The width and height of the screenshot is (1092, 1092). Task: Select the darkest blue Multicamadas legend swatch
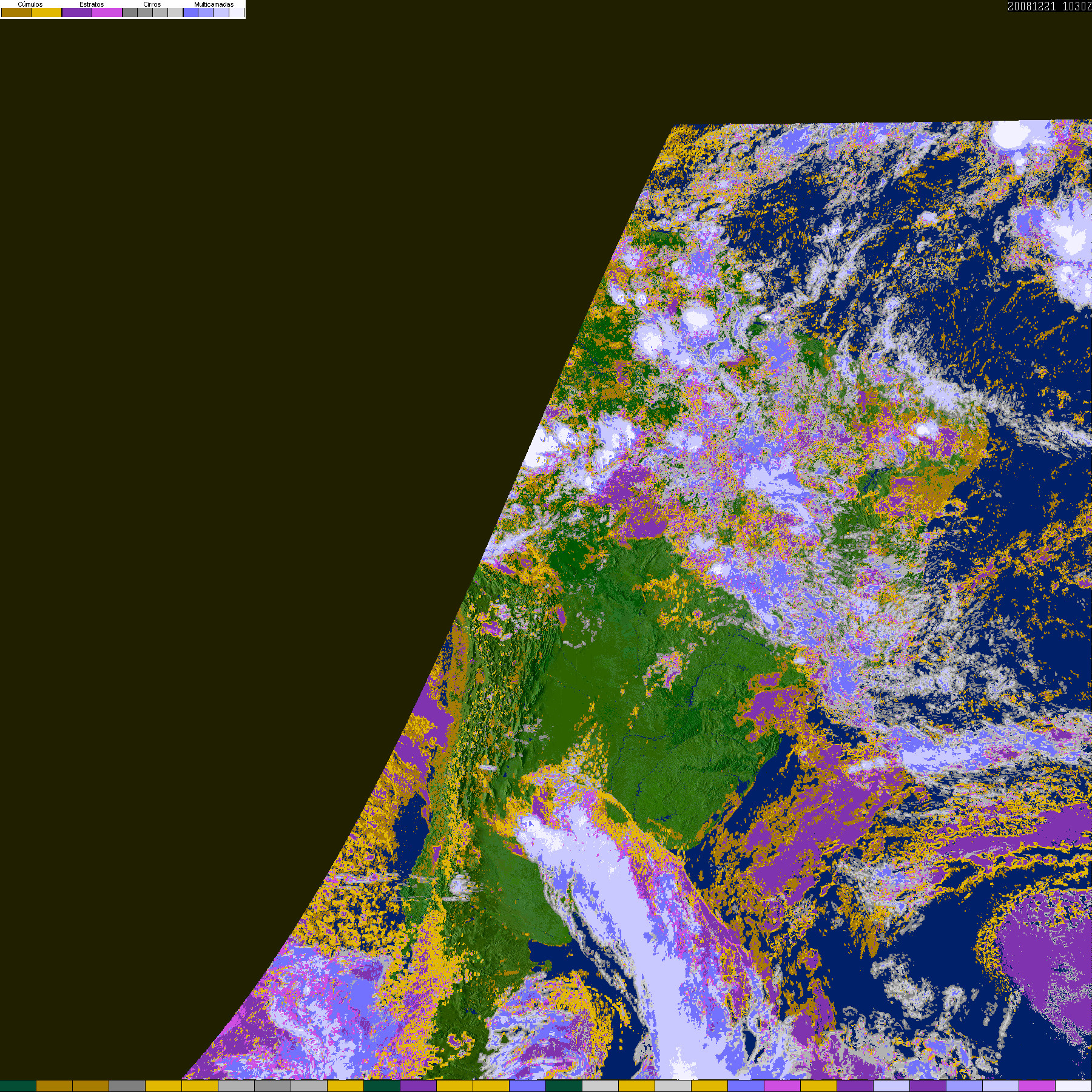(x=190, y=12)
